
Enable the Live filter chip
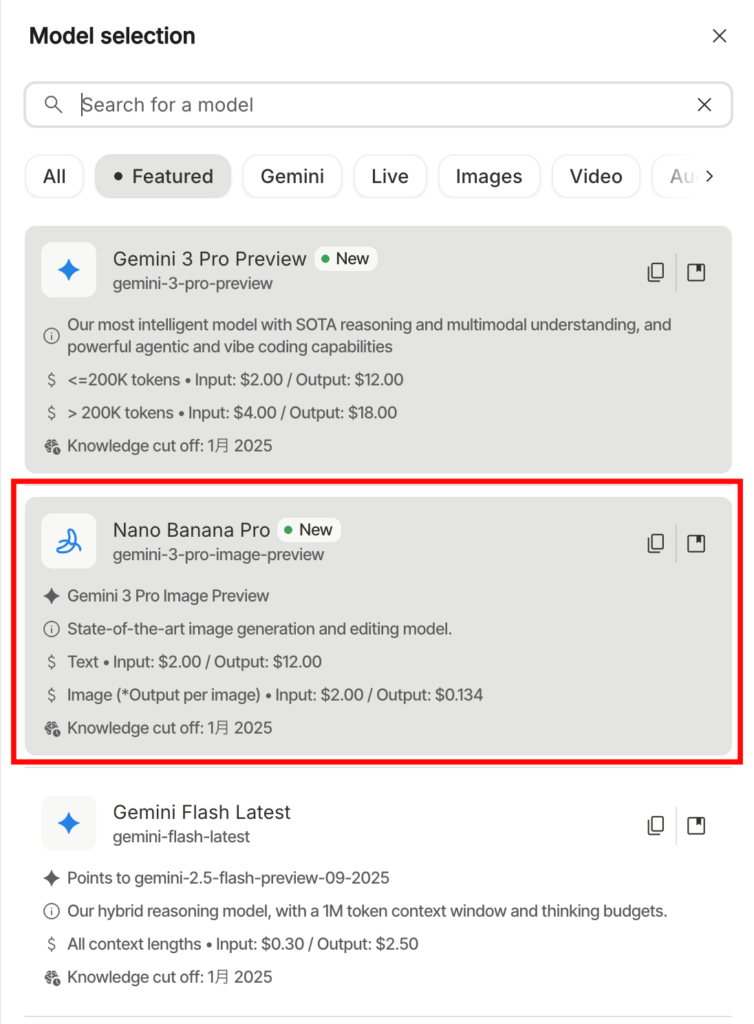pyautogui.click(x=390, y=176)
